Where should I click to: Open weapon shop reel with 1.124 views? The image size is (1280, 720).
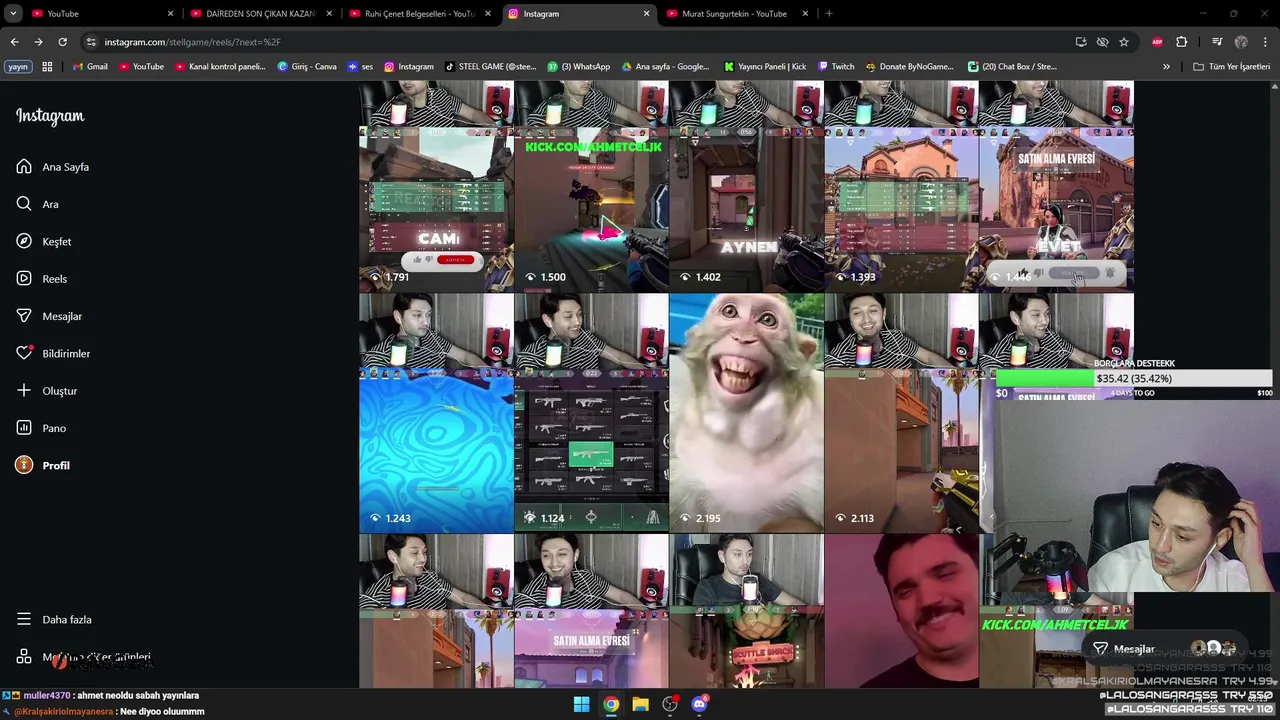click(591, 412)
